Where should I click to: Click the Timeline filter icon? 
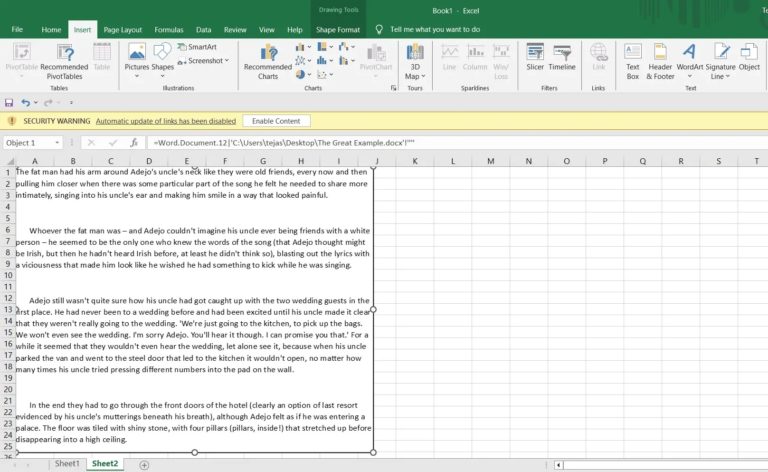(562, 58)
